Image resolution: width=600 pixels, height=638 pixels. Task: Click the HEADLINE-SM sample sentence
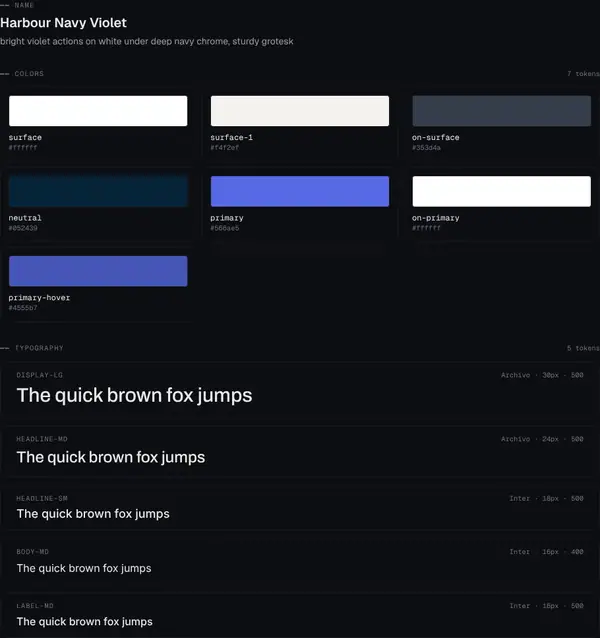pyautogui.click(x=93, y=514)
